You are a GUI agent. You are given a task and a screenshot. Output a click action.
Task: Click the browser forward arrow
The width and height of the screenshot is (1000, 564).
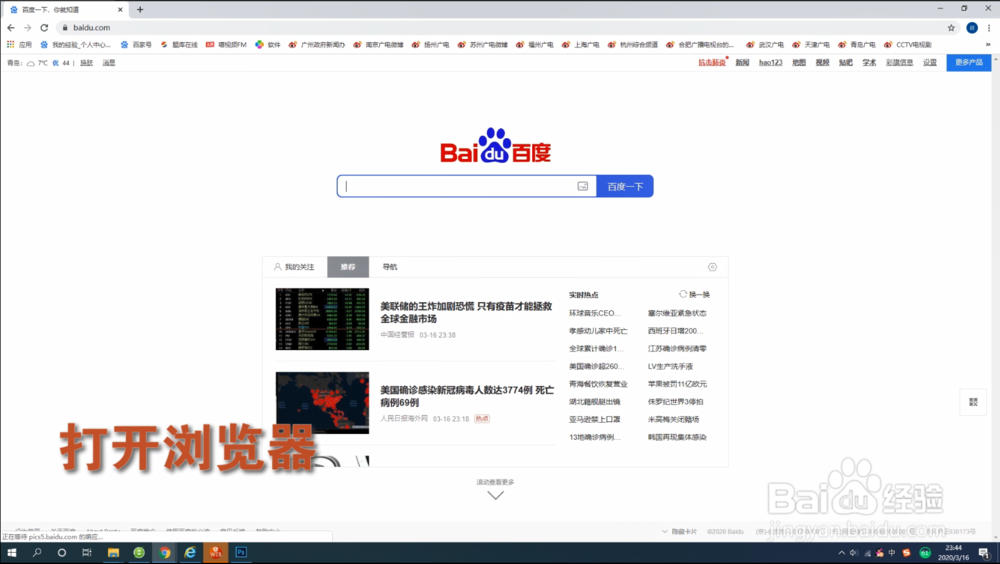(x=27, y=27)
